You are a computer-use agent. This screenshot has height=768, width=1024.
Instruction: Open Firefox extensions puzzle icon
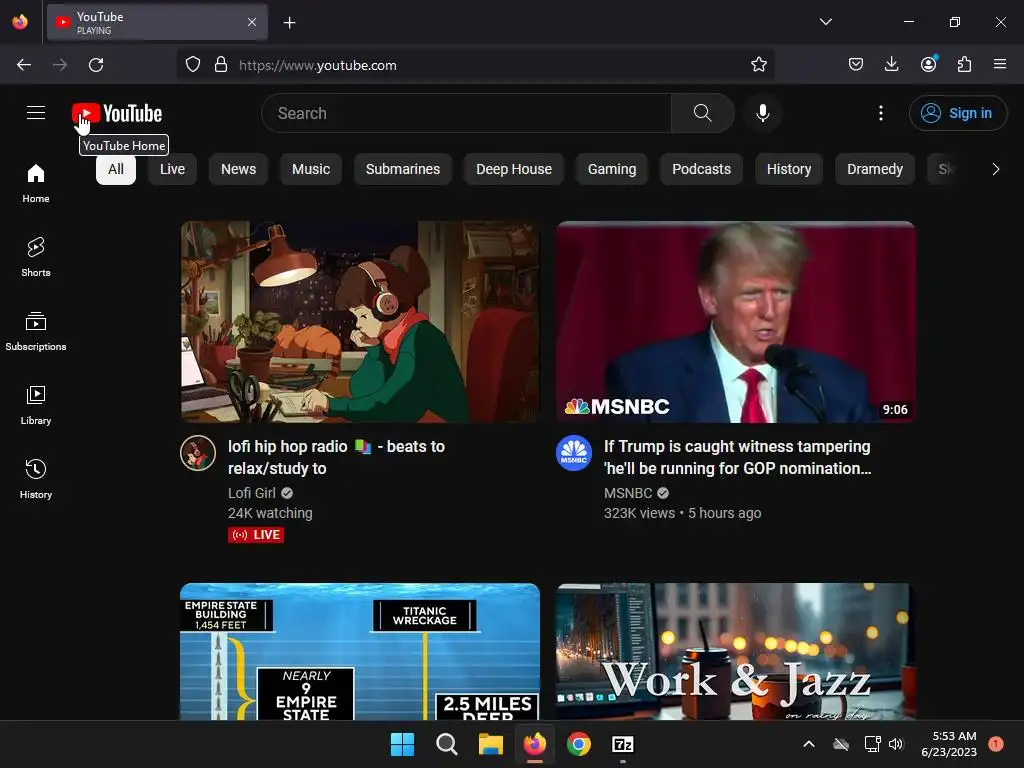(x=964, y=64)
